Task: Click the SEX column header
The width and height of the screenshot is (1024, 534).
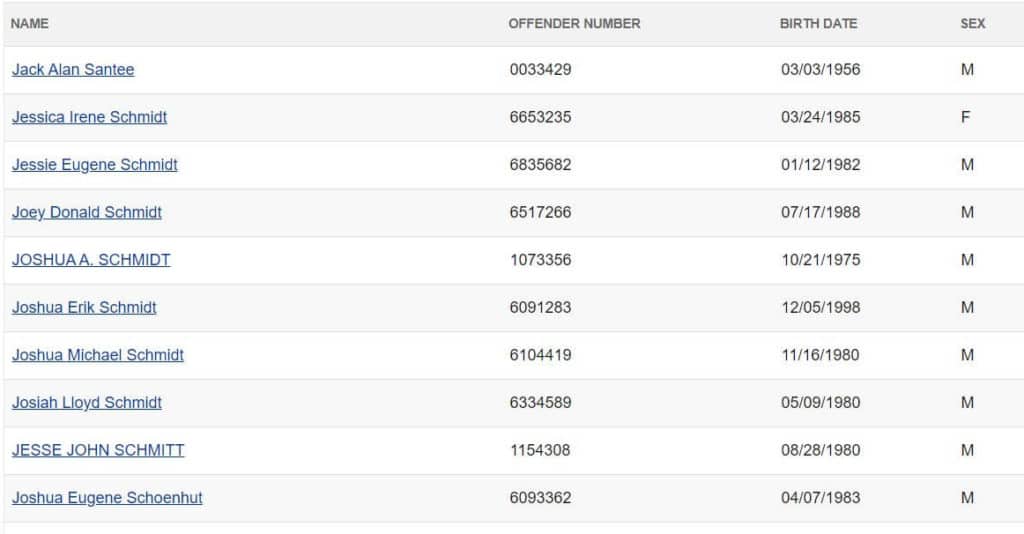Action: pos(972,23)
